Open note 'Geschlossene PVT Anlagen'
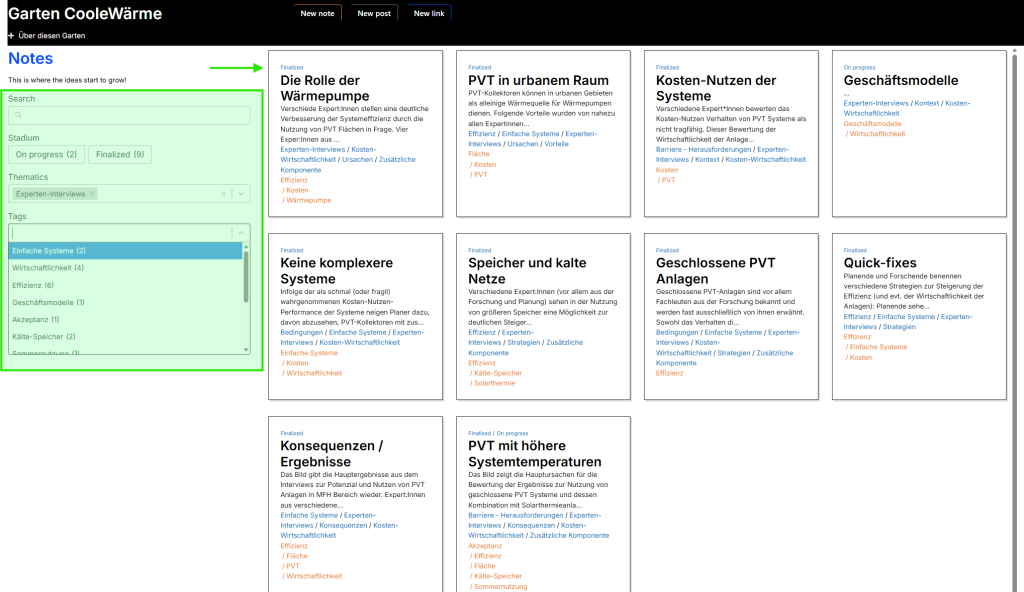 point(715,271)
